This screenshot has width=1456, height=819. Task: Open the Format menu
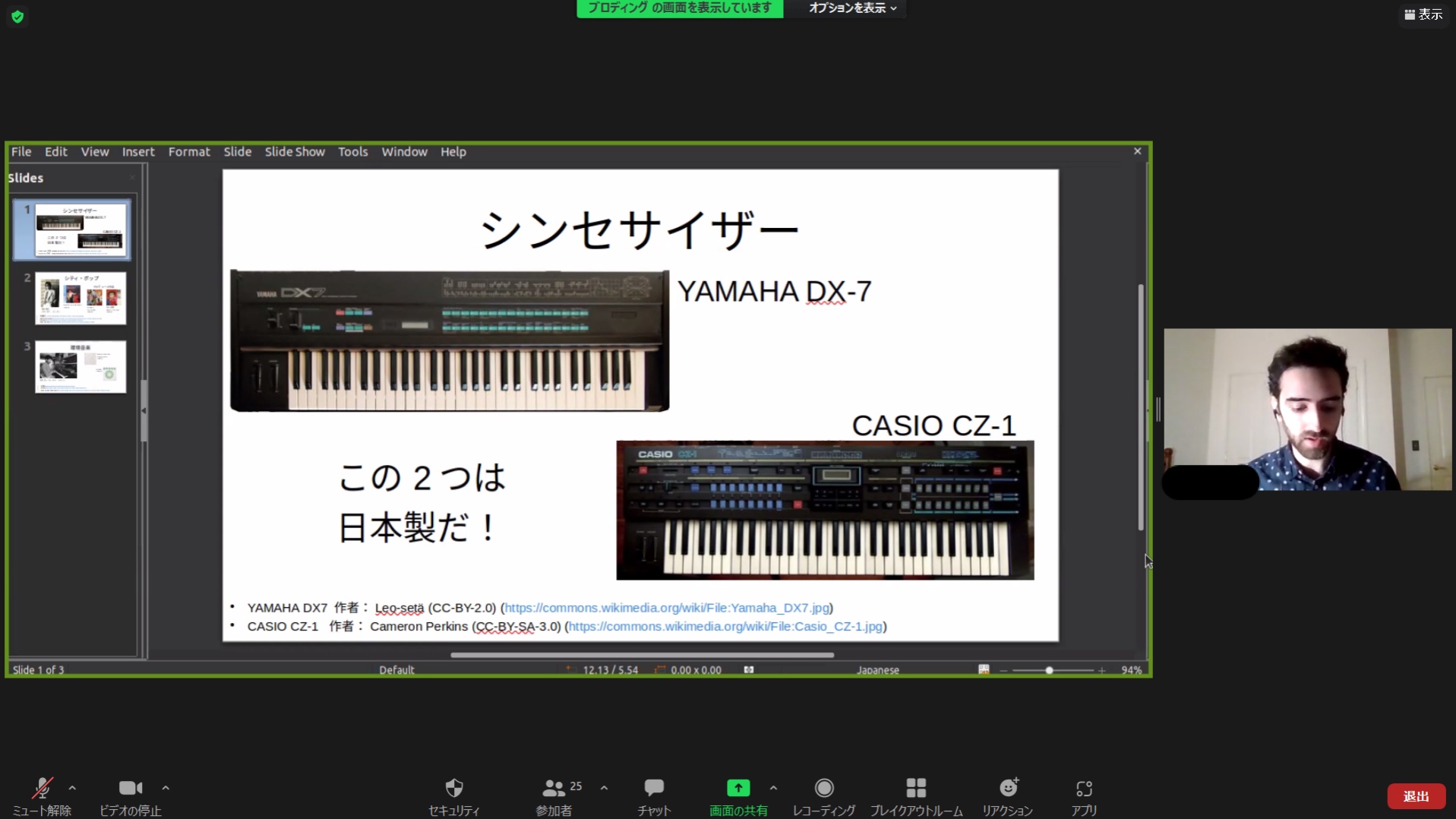pyautogui.click(x=189, y=152)
